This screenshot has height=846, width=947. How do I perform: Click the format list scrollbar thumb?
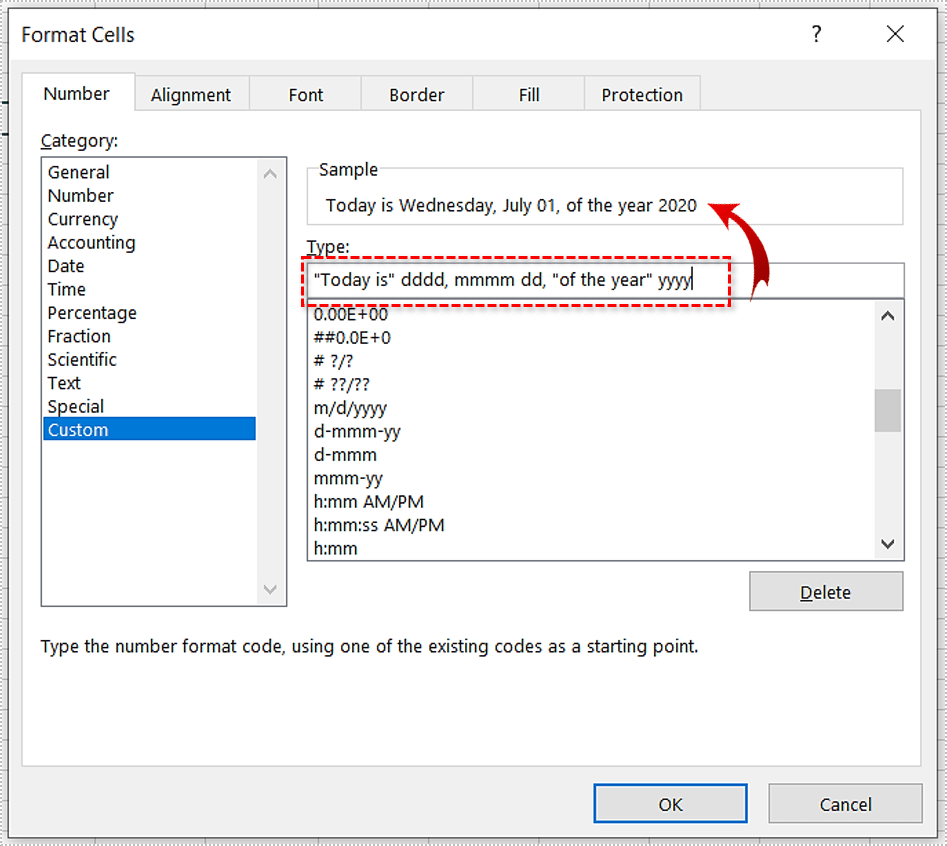click(887, 410)
